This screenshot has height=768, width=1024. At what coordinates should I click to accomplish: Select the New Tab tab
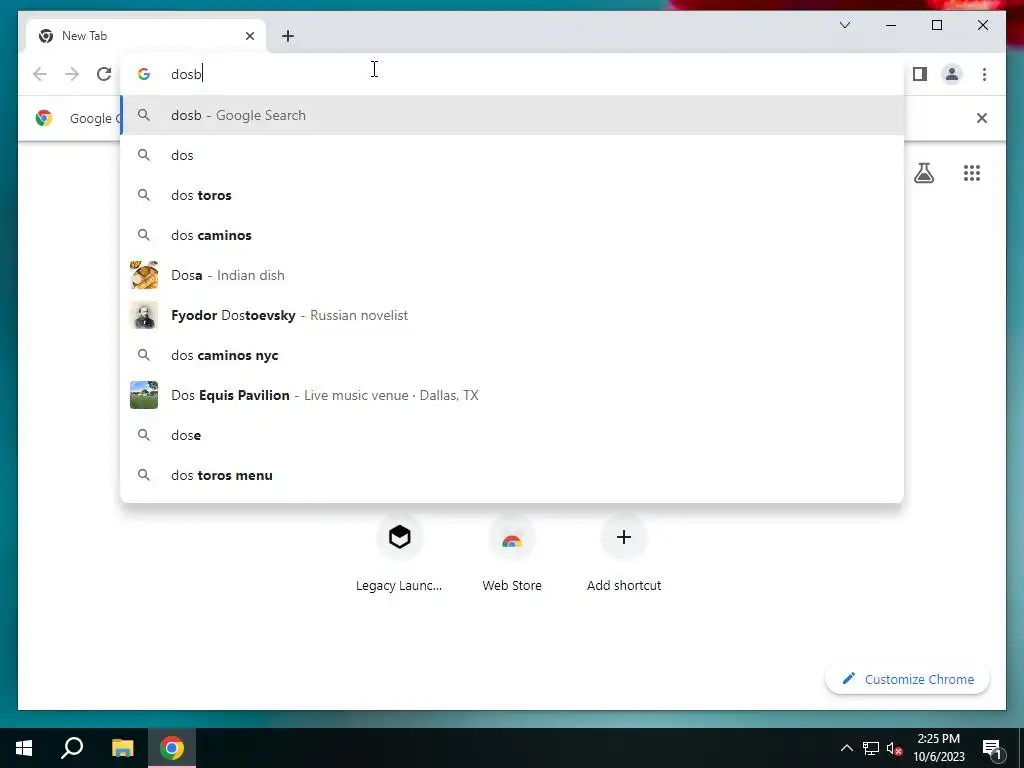[146, 36]
